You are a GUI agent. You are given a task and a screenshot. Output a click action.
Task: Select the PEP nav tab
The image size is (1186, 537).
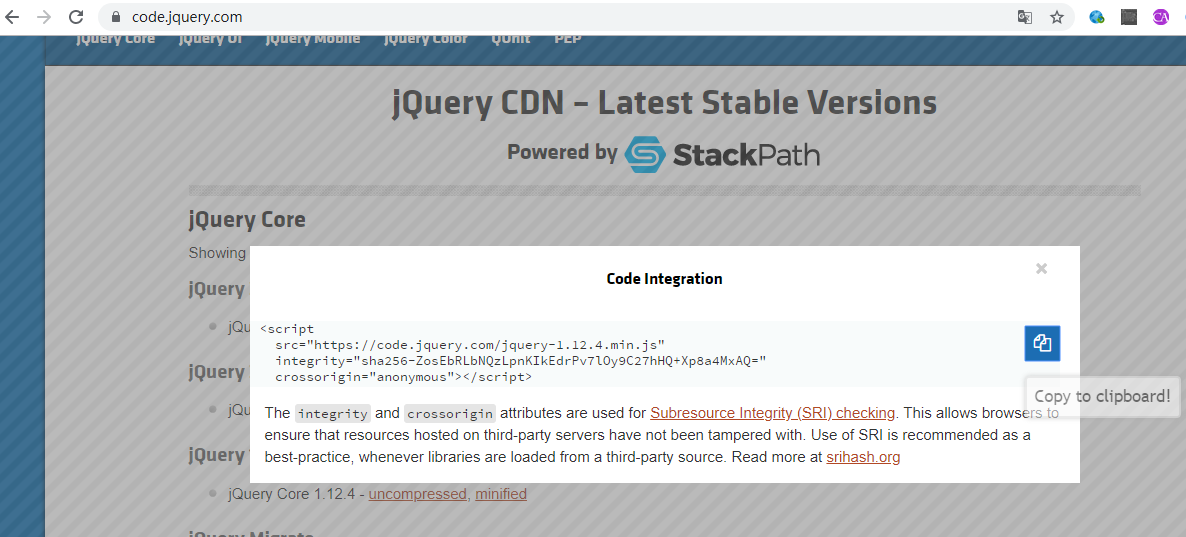567,39
